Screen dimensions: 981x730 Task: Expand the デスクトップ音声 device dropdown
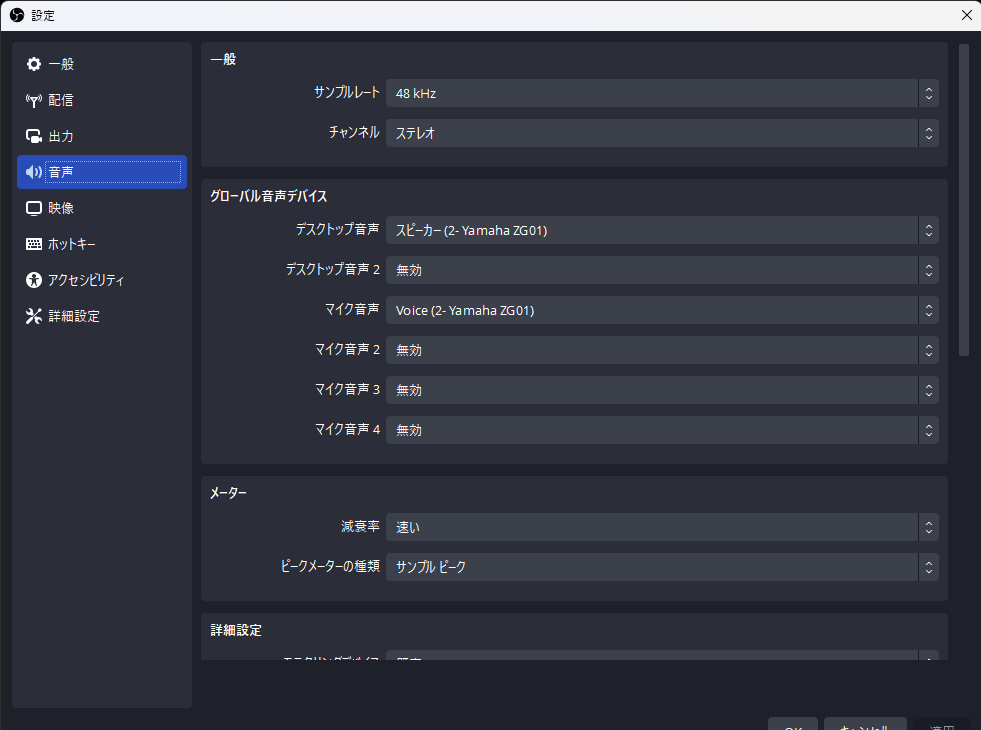point(661,230)
